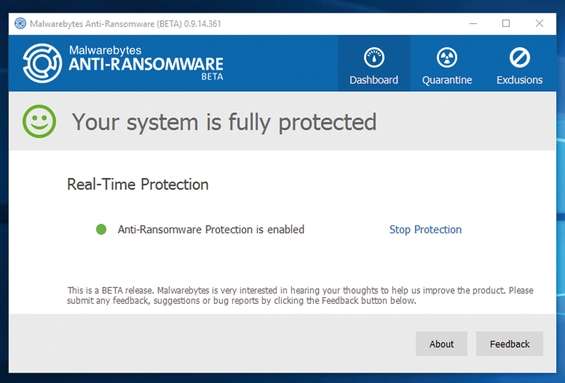Click the small app icon in title bar
Screen dimensions: 565x383
point(20,24)
